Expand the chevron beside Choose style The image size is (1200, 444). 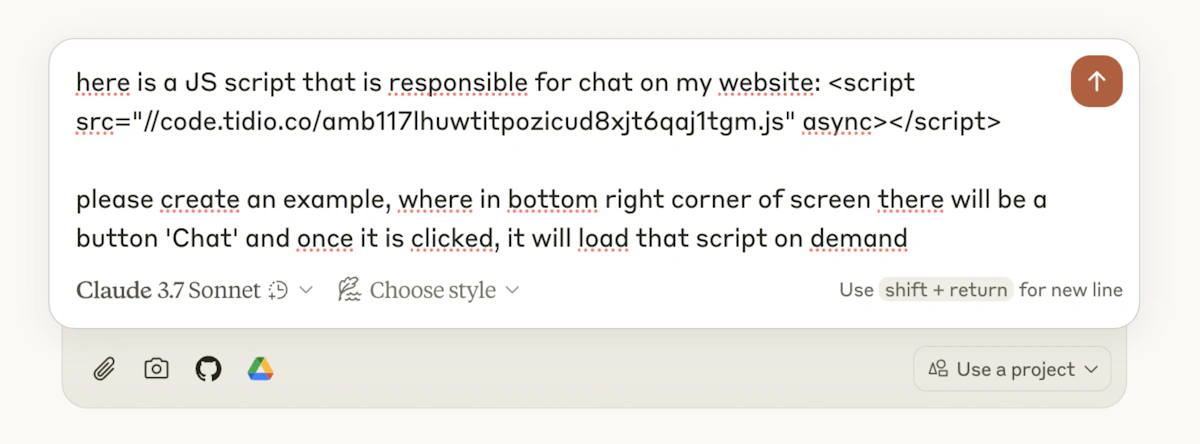point(512,290)
